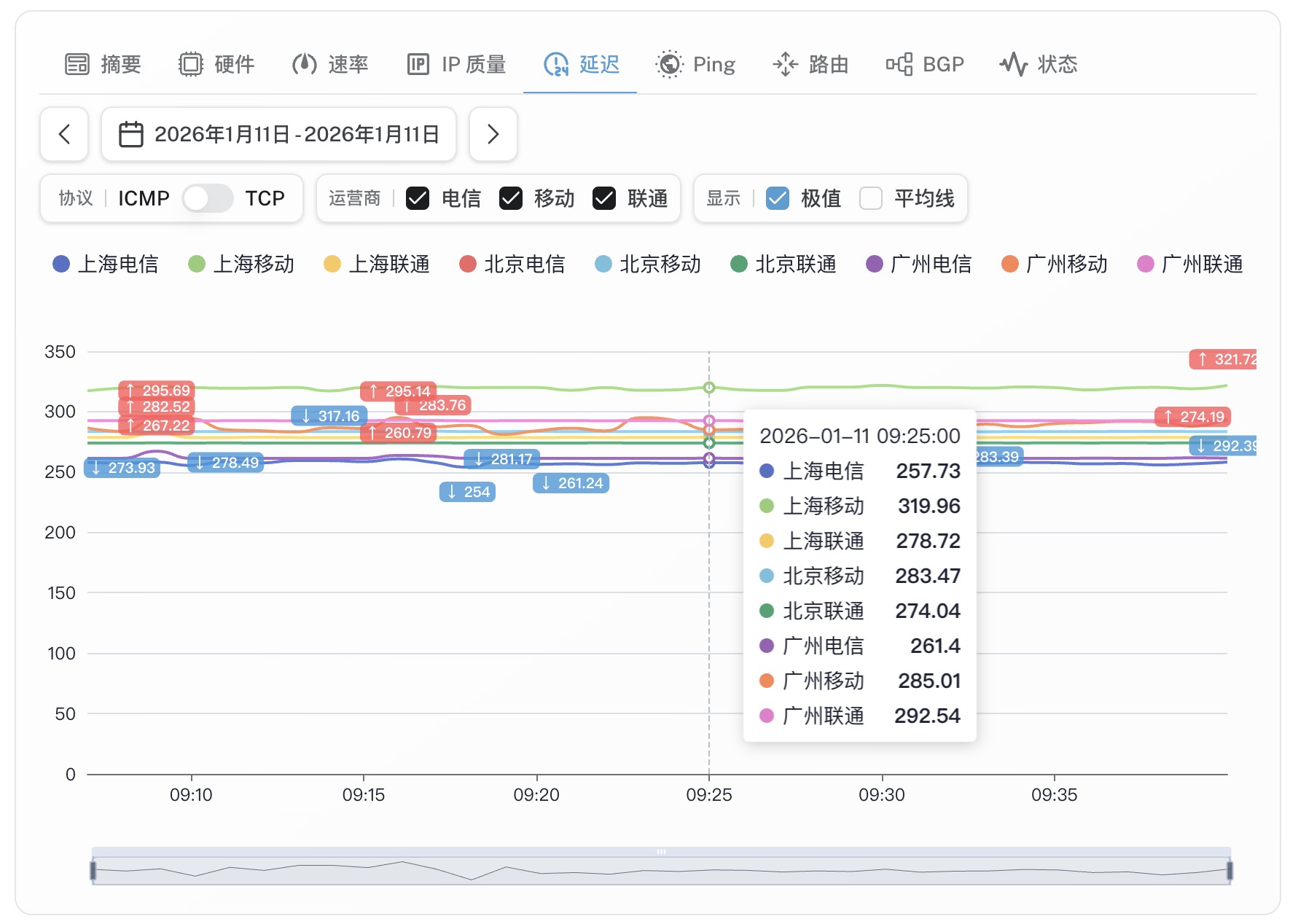
Task: Toggle the 上海联通 legend series
Action: coord(377,264)
